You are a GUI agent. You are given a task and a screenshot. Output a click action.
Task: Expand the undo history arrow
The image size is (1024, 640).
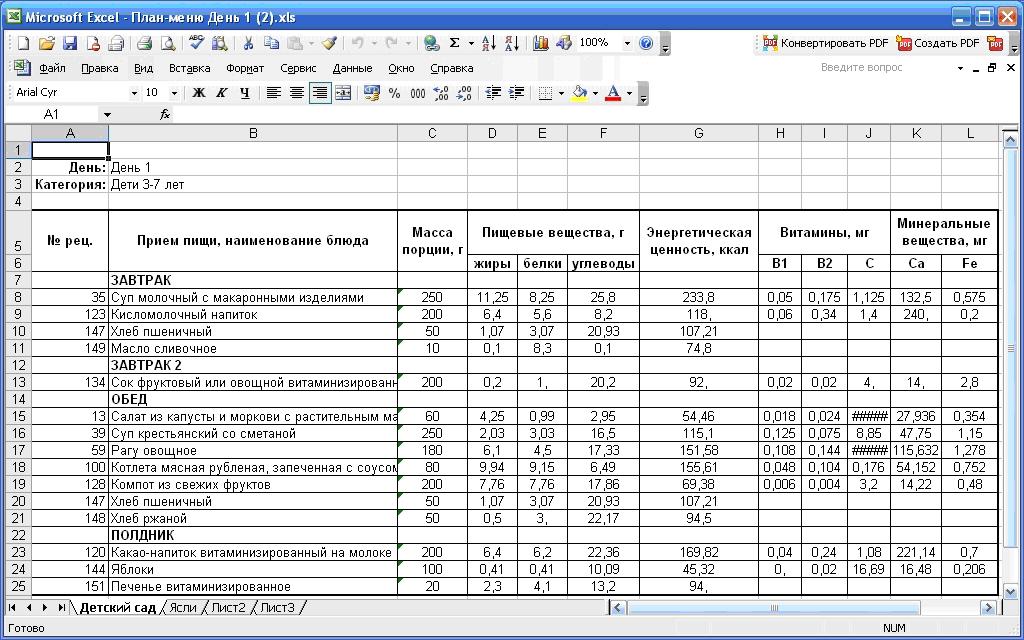[x=374, y=44]
